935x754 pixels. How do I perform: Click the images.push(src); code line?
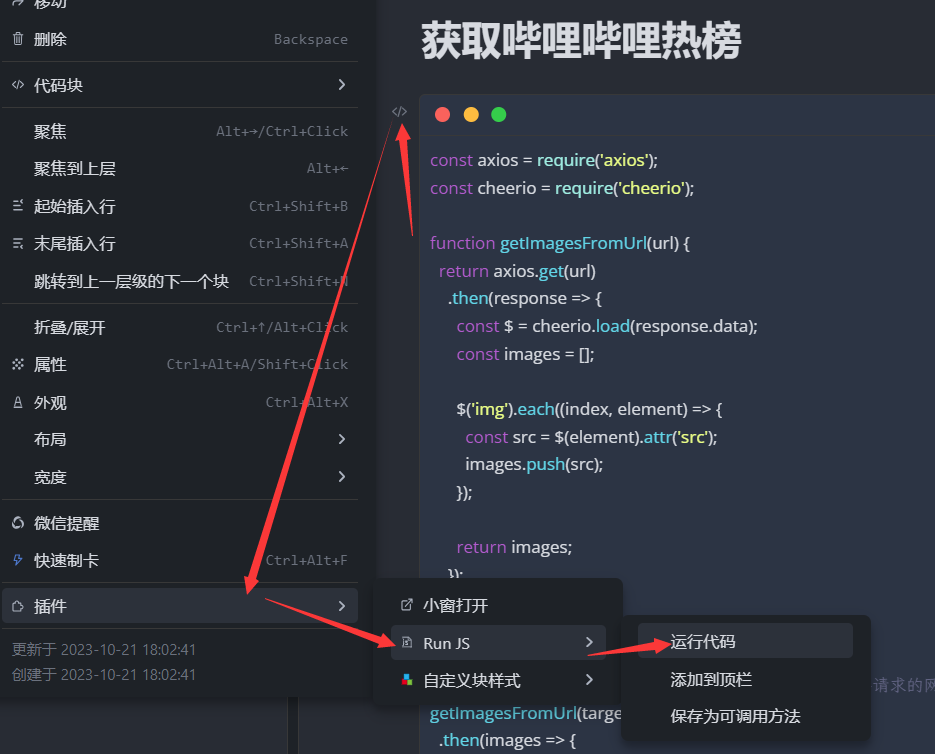click(534, 464)
